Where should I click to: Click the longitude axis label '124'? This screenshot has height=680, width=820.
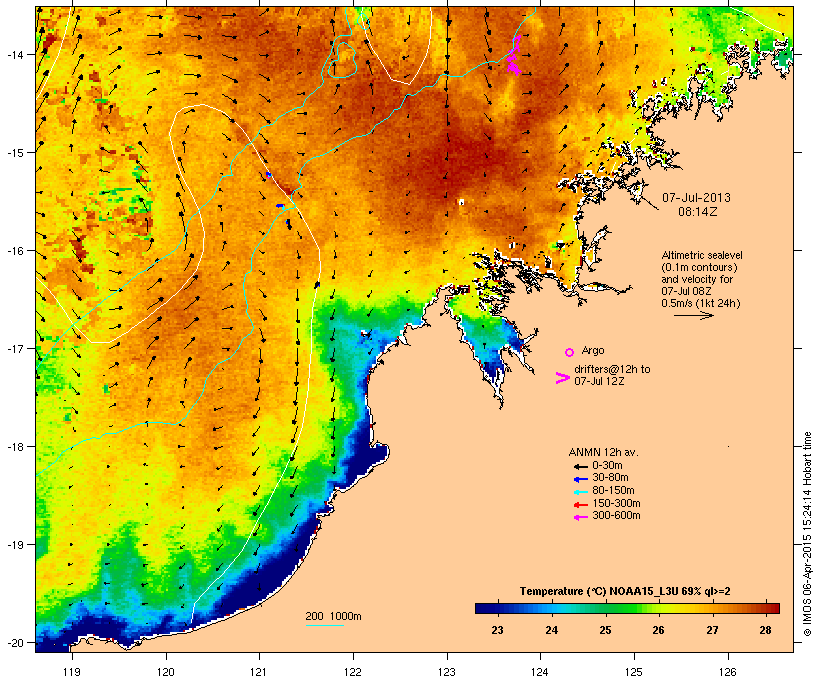[540, 672]
